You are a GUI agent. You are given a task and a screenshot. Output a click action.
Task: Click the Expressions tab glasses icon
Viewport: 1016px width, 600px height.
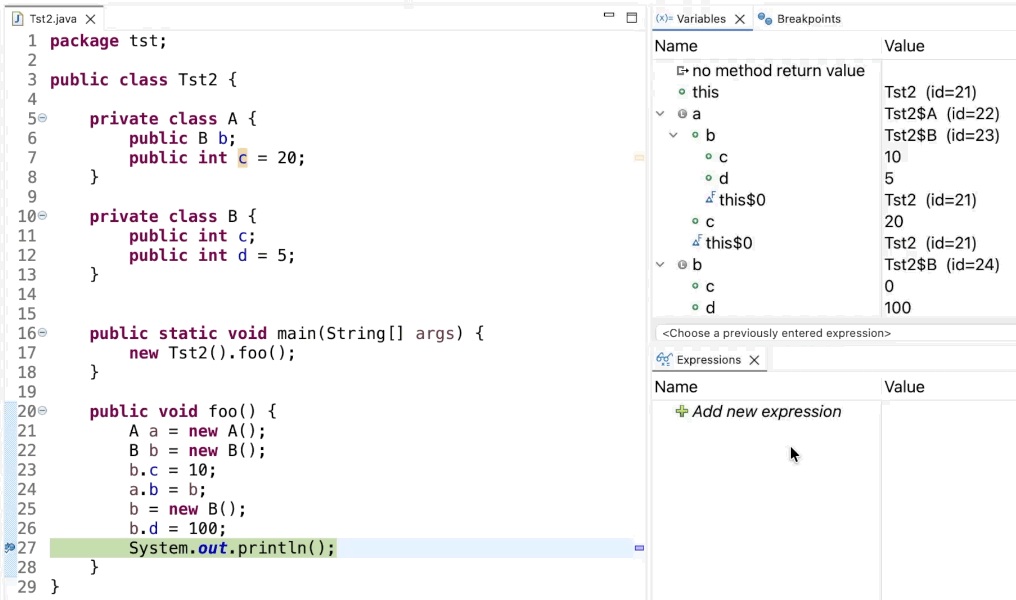tap(664, 360)
